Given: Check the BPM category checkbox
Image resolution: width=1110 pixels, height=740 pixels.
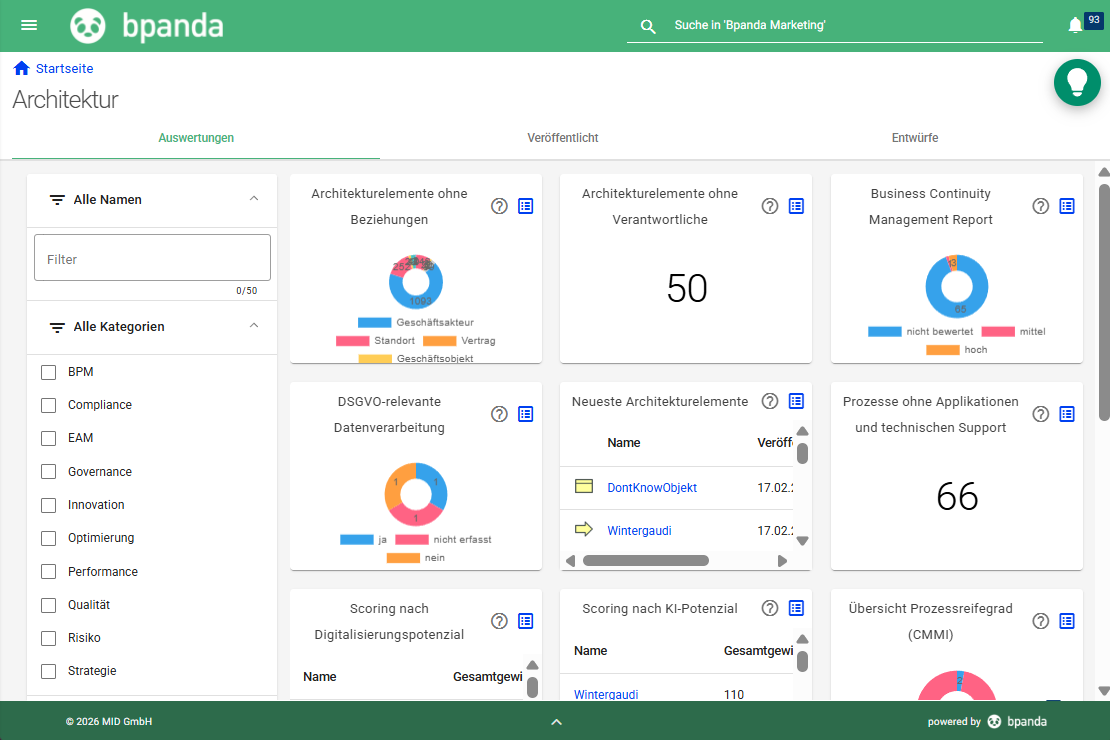Looking at the screenshot, I should 47,371.
